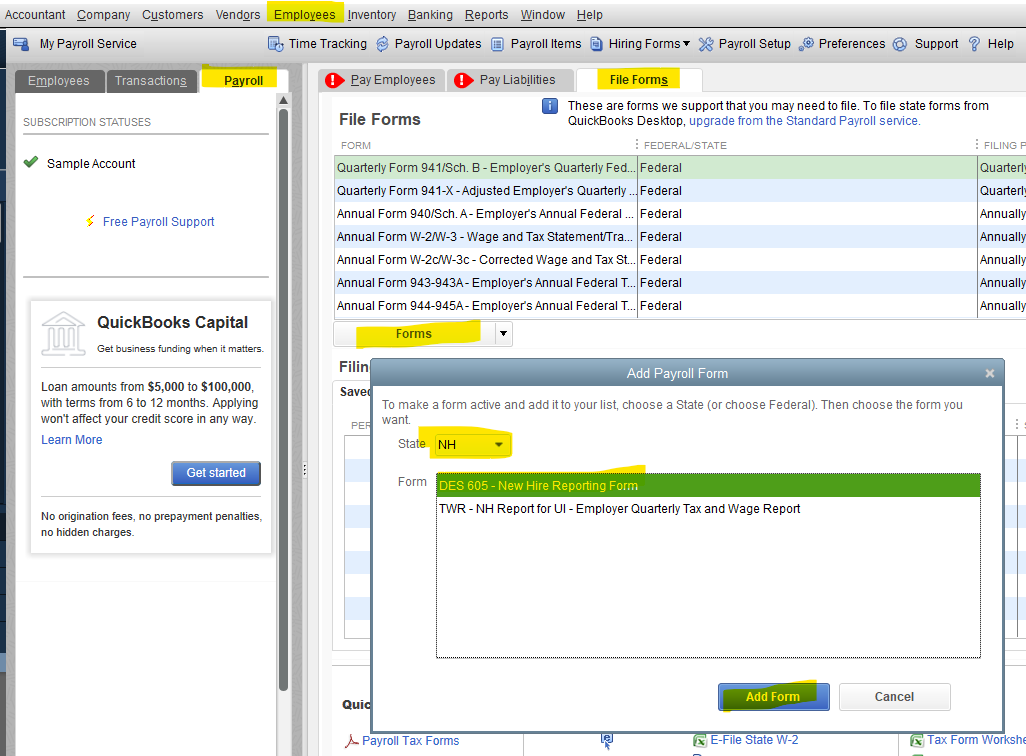
Task: Click the Payroll Updates gear icon
Action: pyautogui.click(x=382, y=44)
